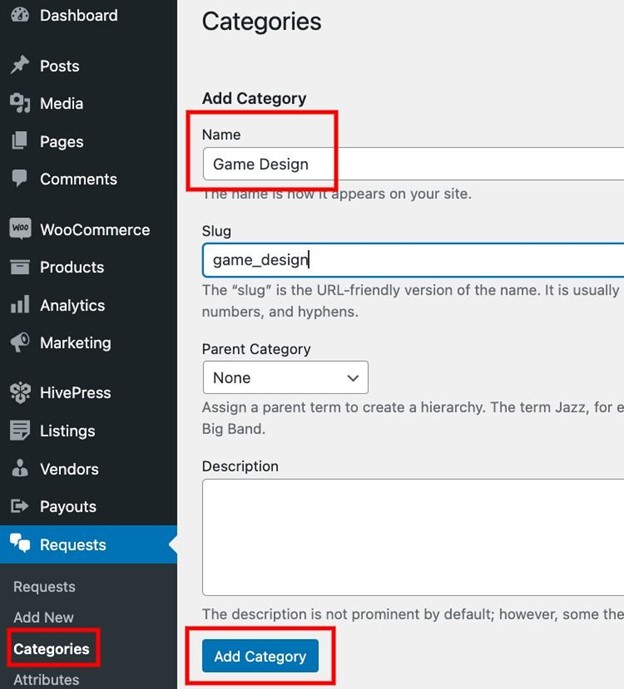
Task: Click the Add New submenu link
Action: click(44, 617)
